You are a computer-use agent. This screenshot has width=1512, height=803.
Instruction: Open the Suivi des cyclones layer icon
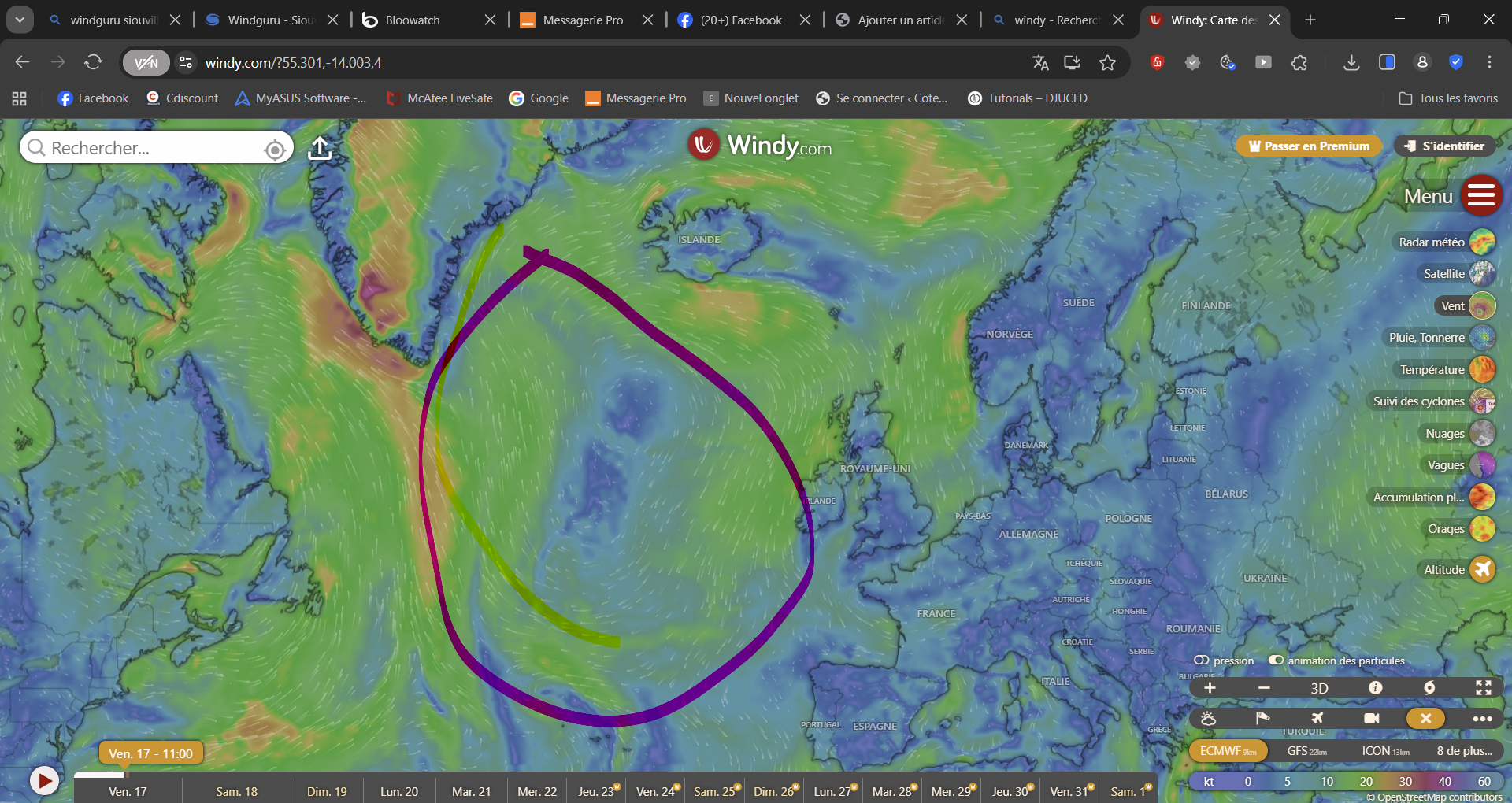[1482, 401]
